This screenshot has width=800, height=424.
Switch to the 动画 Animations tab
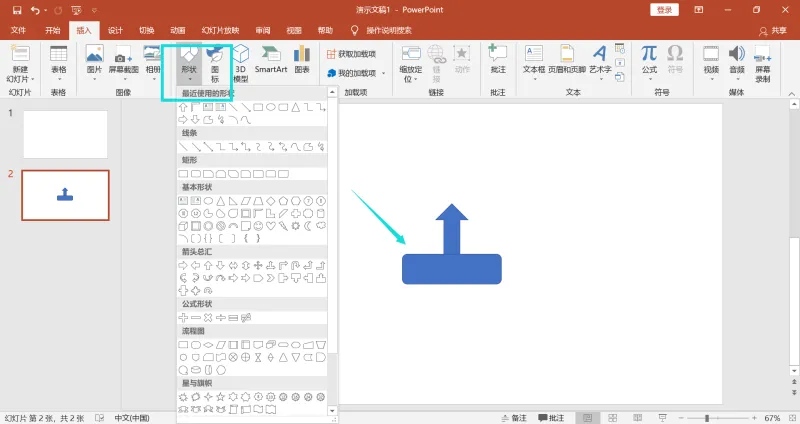pyautogui.click(x=178, y=30)
